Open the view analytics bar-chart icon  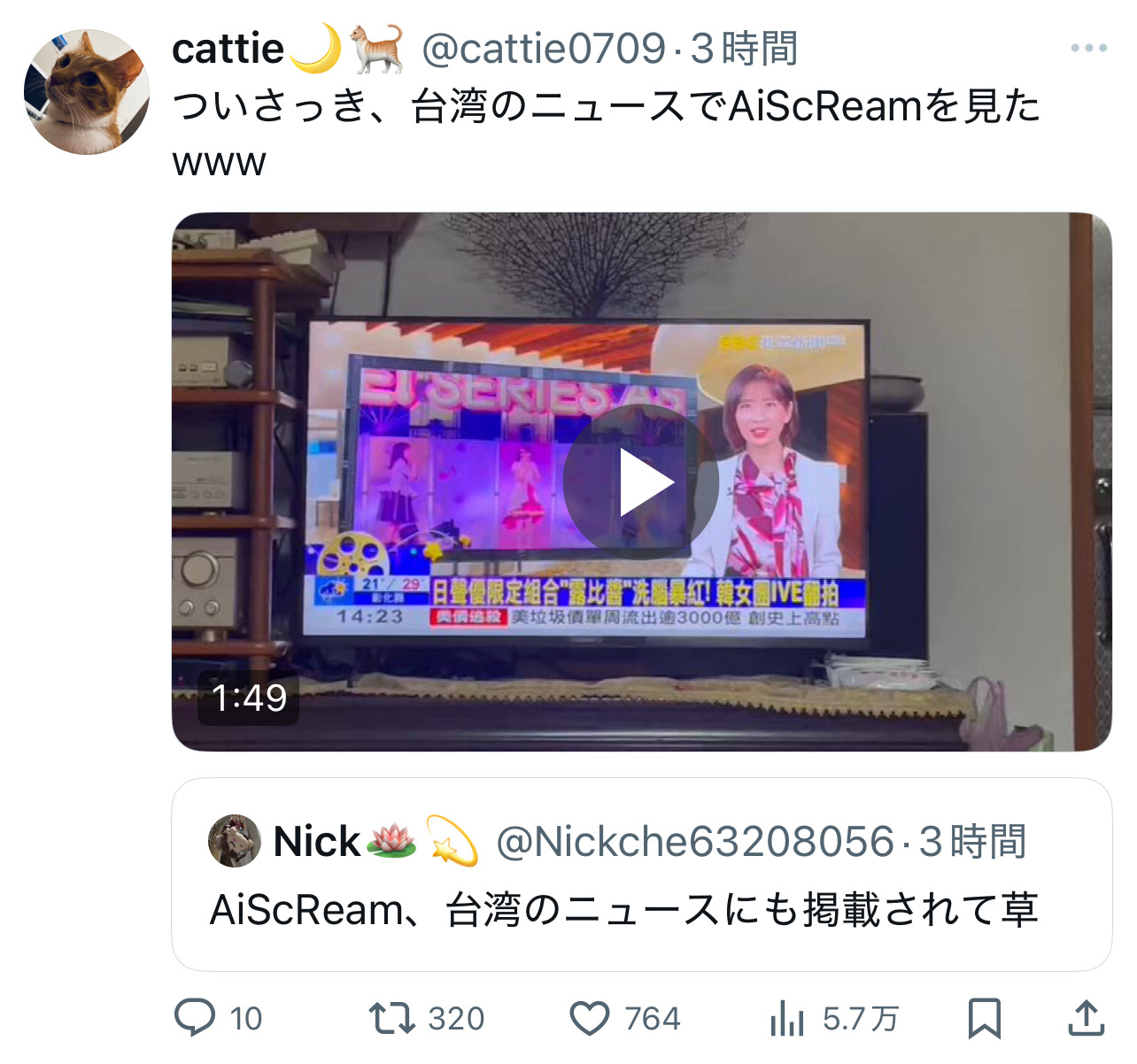(786, 1018)
